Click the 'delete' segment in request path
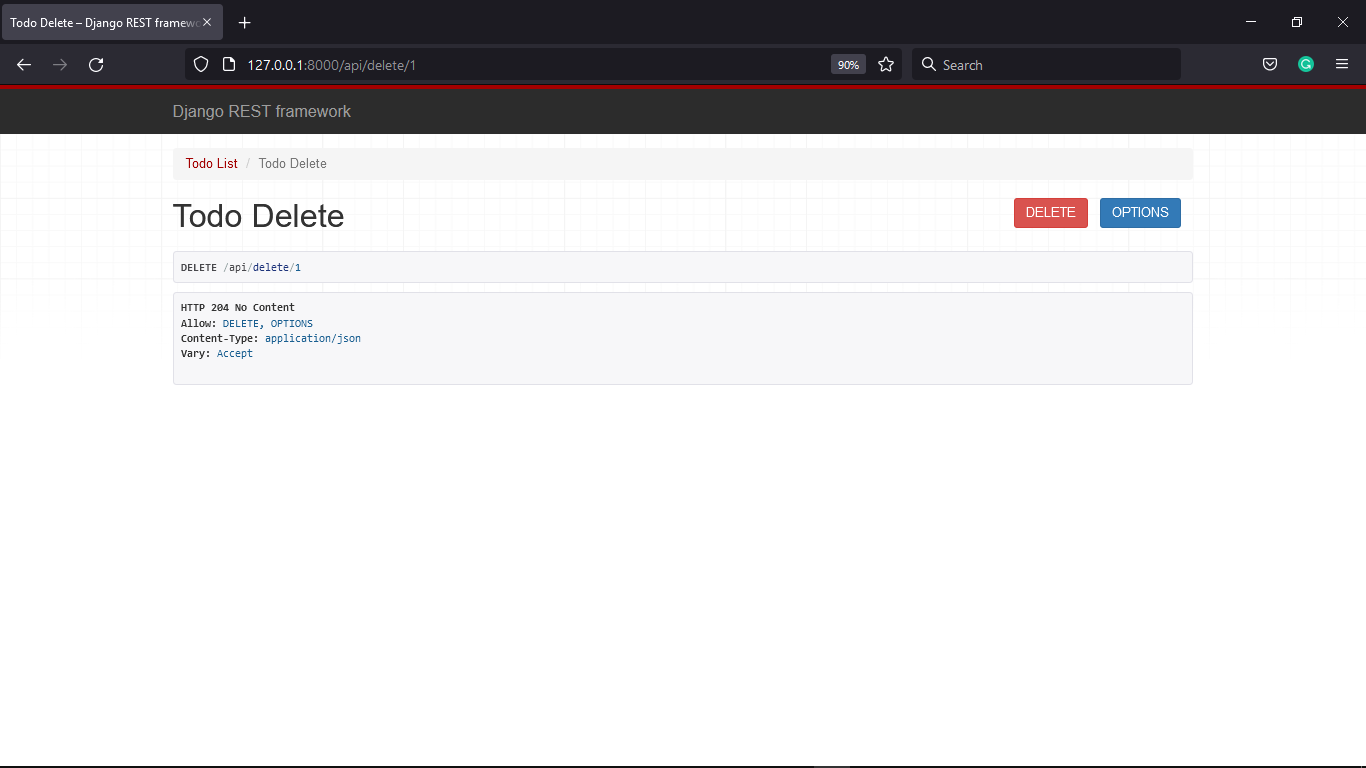 271,268
